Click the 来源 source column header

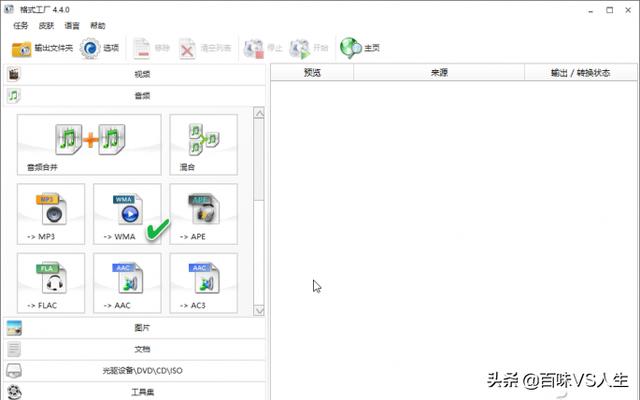click(439, 73)
